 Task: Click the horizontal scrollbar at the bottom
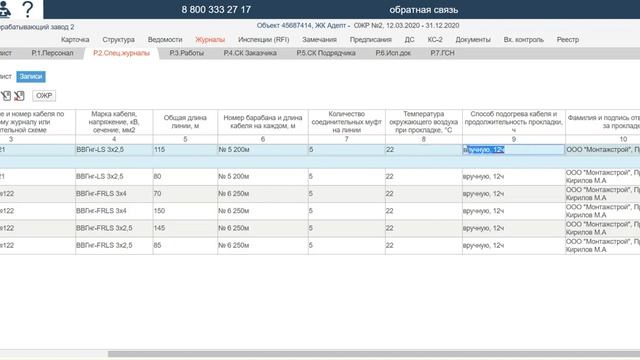point(373,354)
